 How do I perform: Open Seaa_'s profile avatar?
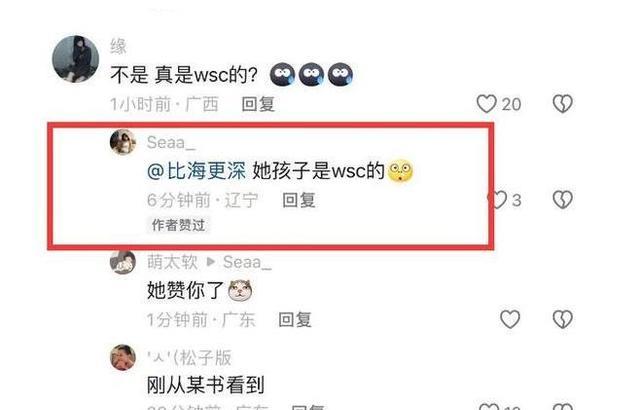point(123,142)
